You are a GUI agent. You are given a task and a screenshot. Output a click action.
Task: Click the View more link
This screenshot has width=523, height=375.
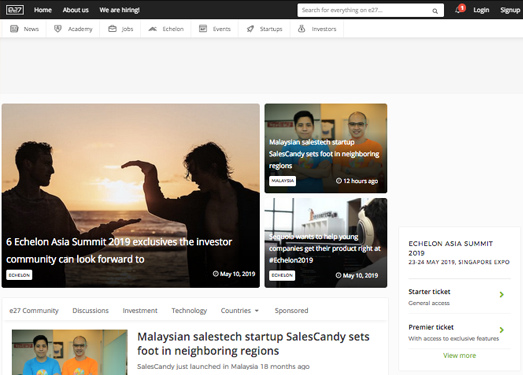click(459, 356)
